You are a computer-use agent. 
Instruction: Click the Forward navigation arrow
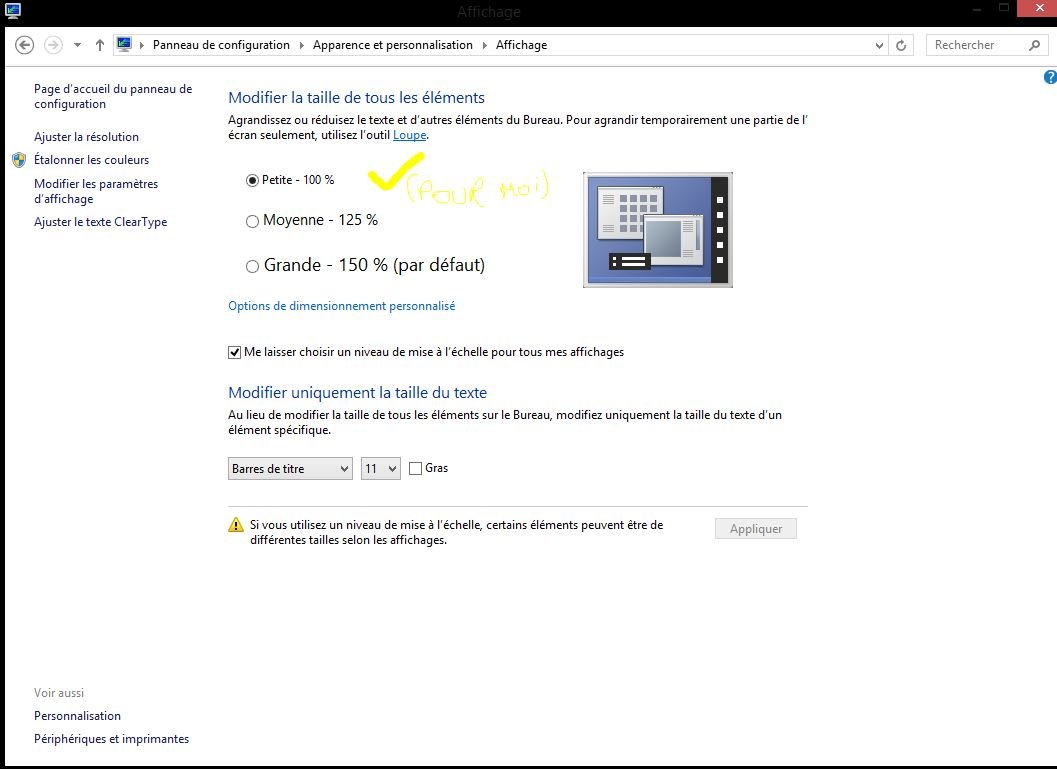[x=53, y=45]
